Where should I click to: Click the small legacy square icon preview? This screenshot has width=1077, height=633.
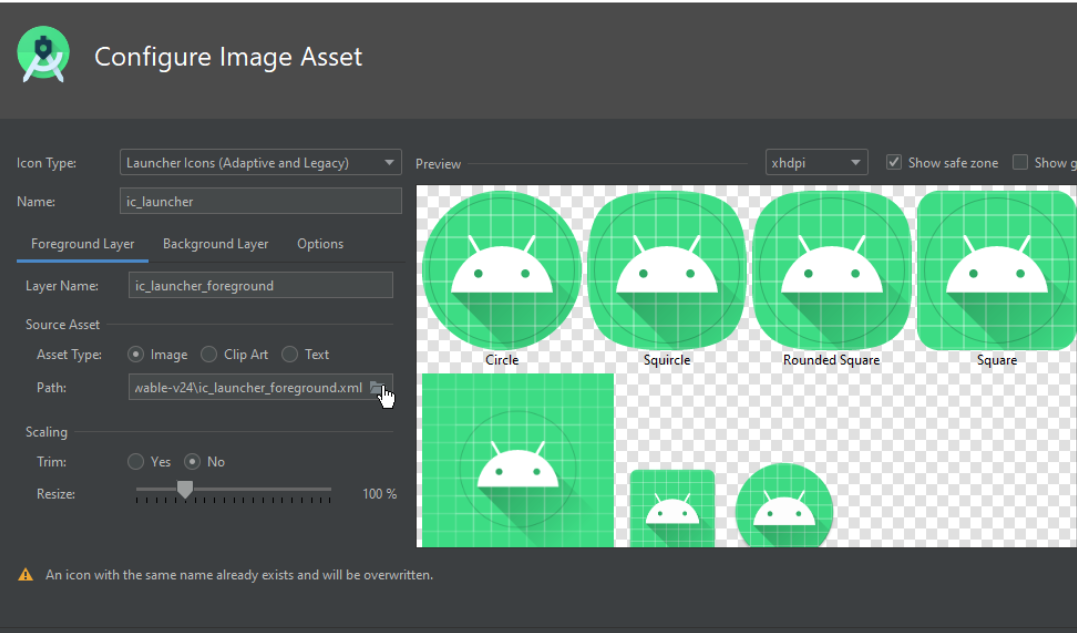click(672, 508)
